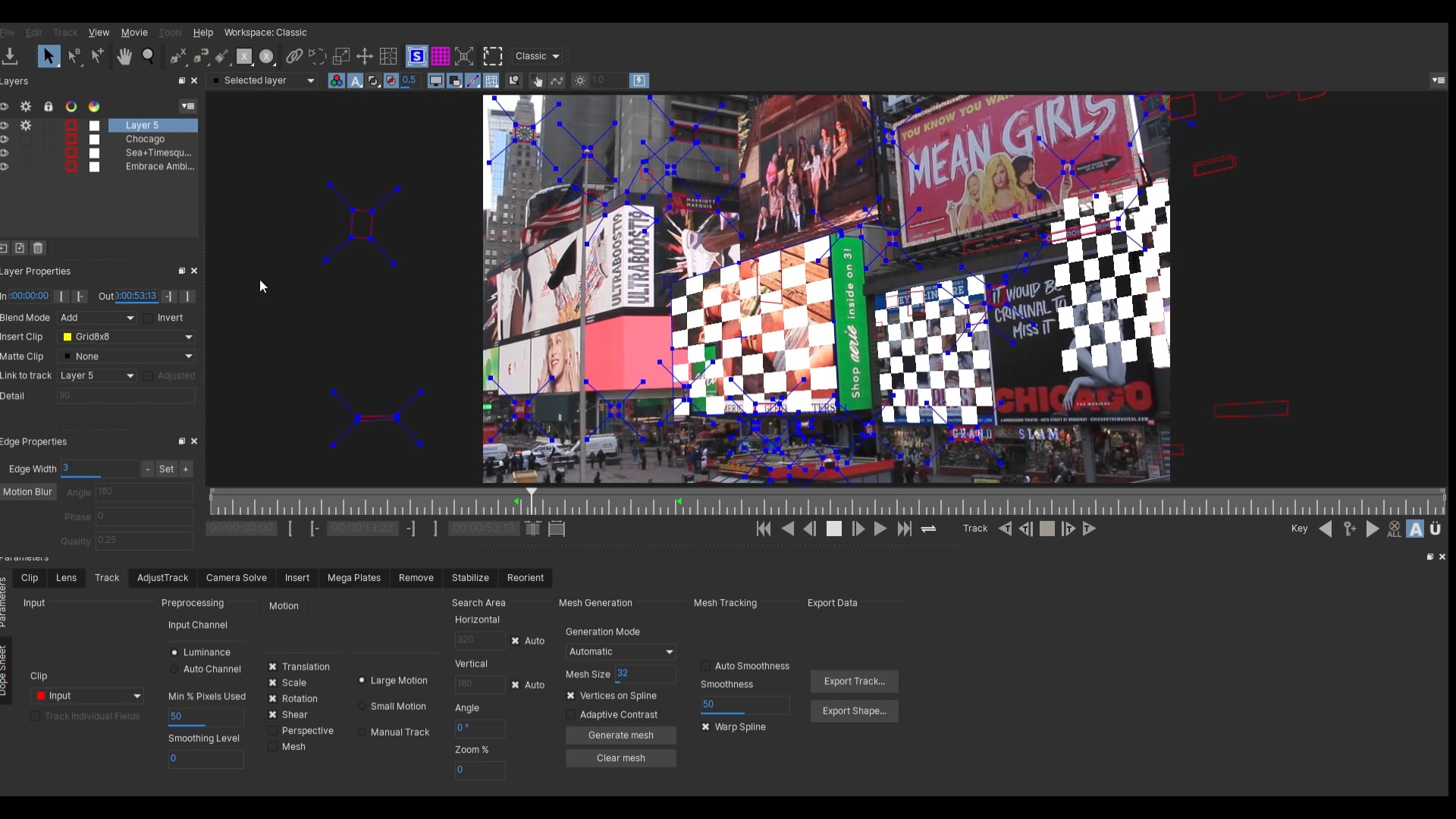The image size is (1456, 819).
Task: Choose the Create Rectangle X-Spline tool
Action: click(x=244, y=56)
